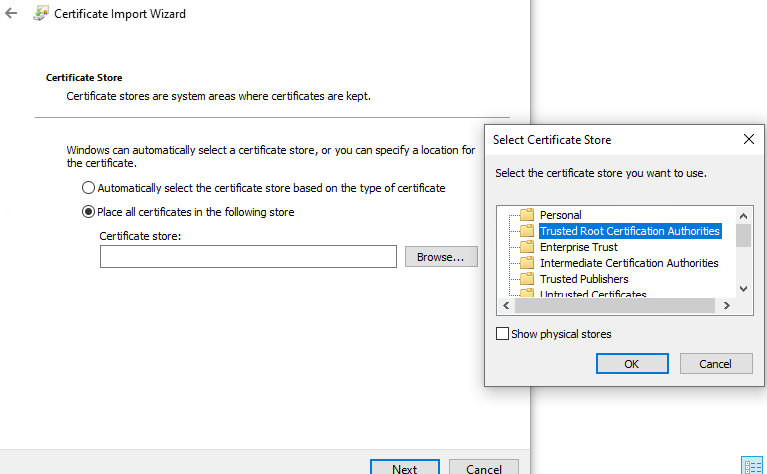Click the Intermediate Certification Authorities folder icon
Image resolution: width=767 pixels, height=474 pixels.
[527, 263]
